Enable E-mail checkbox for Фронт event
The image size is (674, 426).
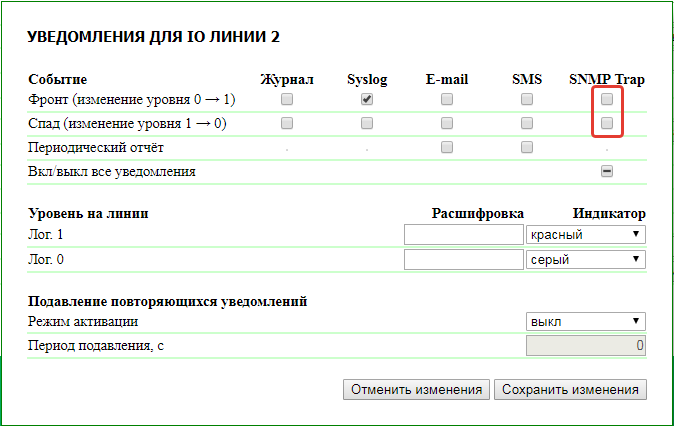point(447,99)
